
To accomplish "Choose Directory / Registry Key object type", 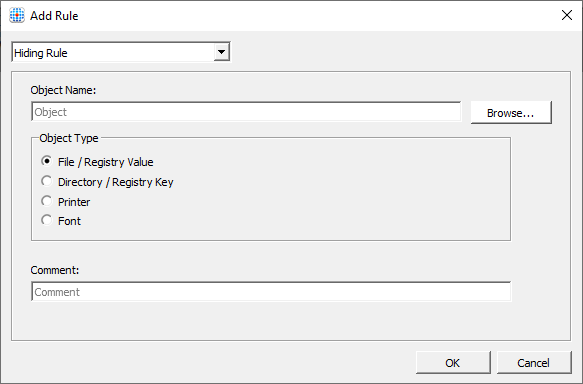I will [x=46, y=181].
